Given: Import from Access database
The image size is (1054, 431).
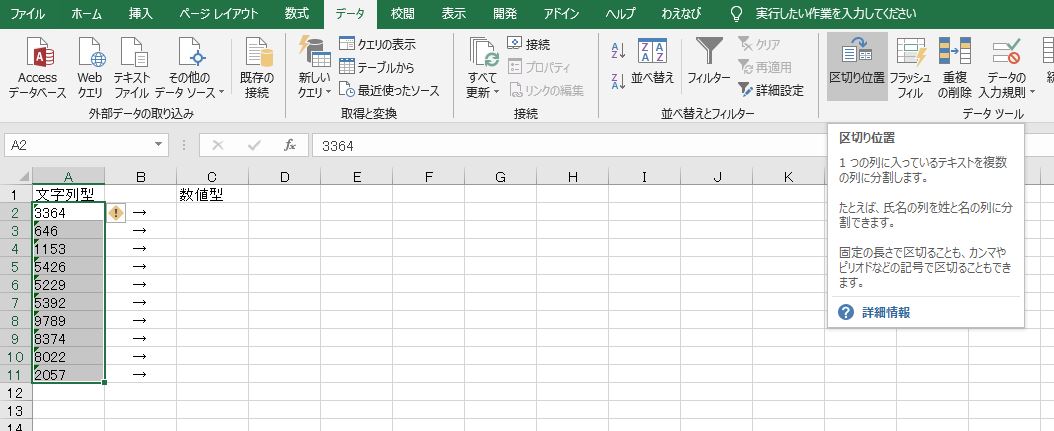Looking at the screenshot, I should click(38, 67).
